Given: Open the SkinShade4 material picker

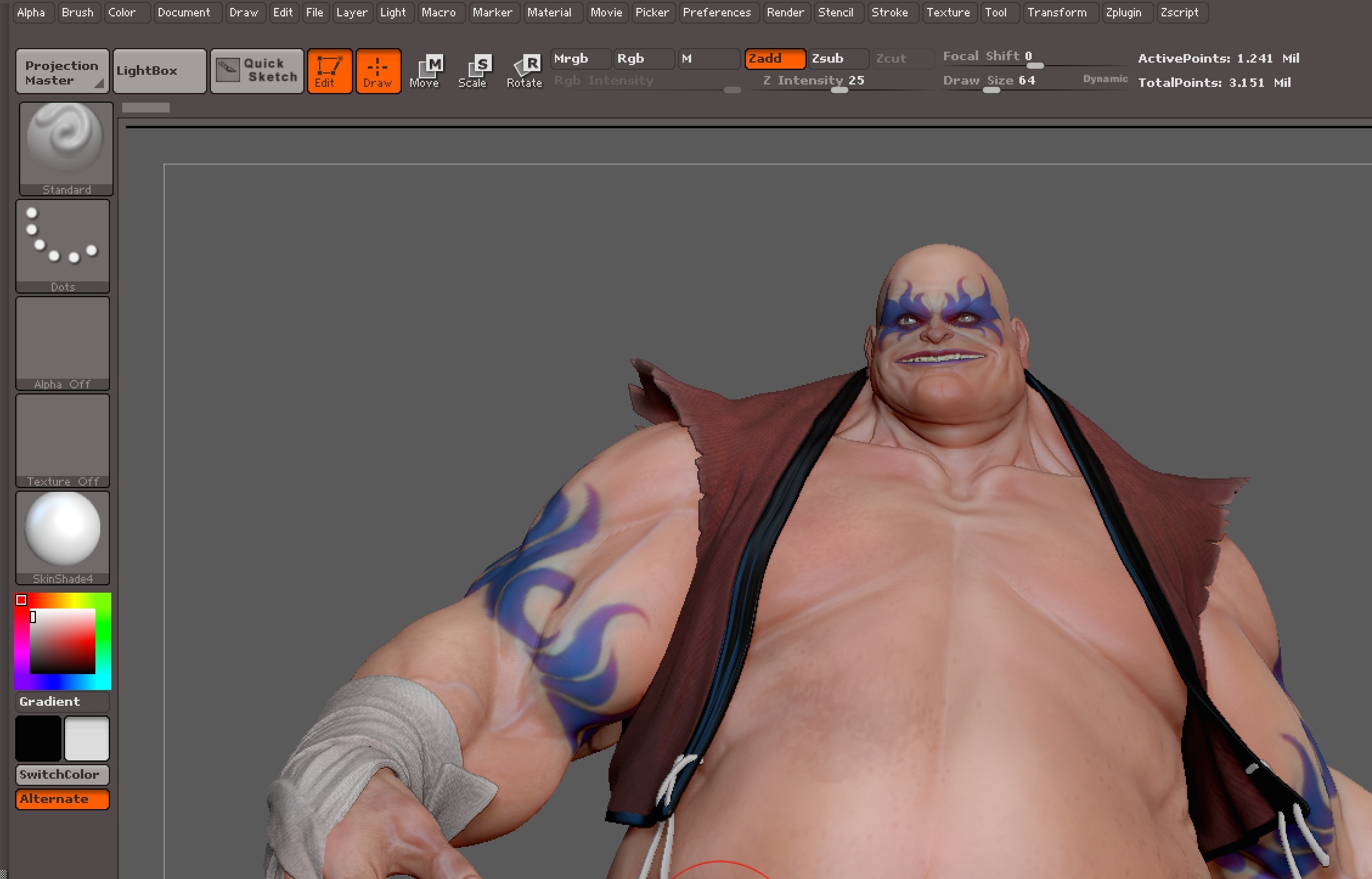Looking at the screenshot, I should coord(63,536).
